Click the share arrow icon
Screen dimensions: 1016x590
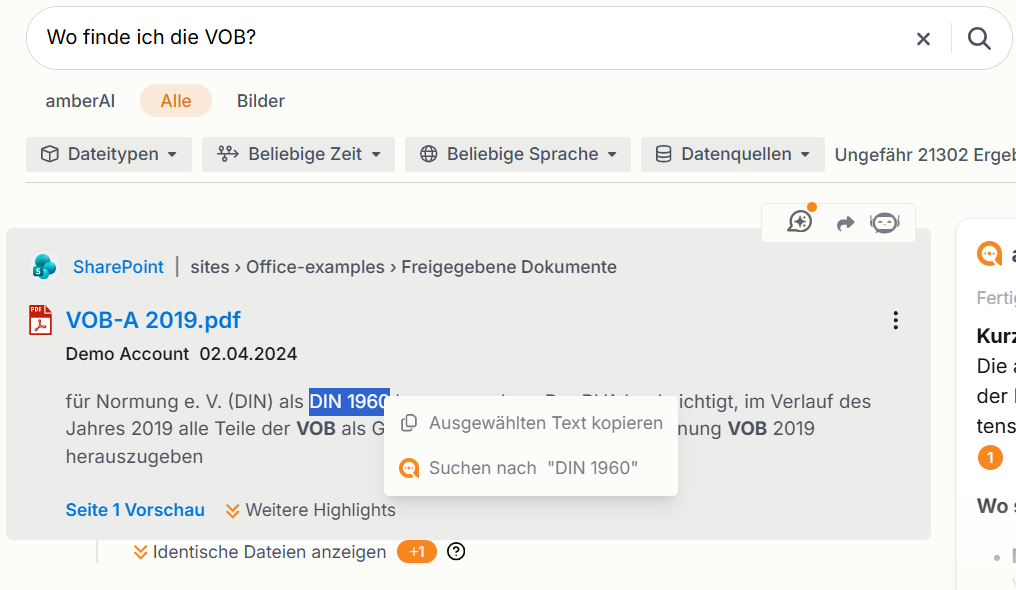(x=845, y=223)
